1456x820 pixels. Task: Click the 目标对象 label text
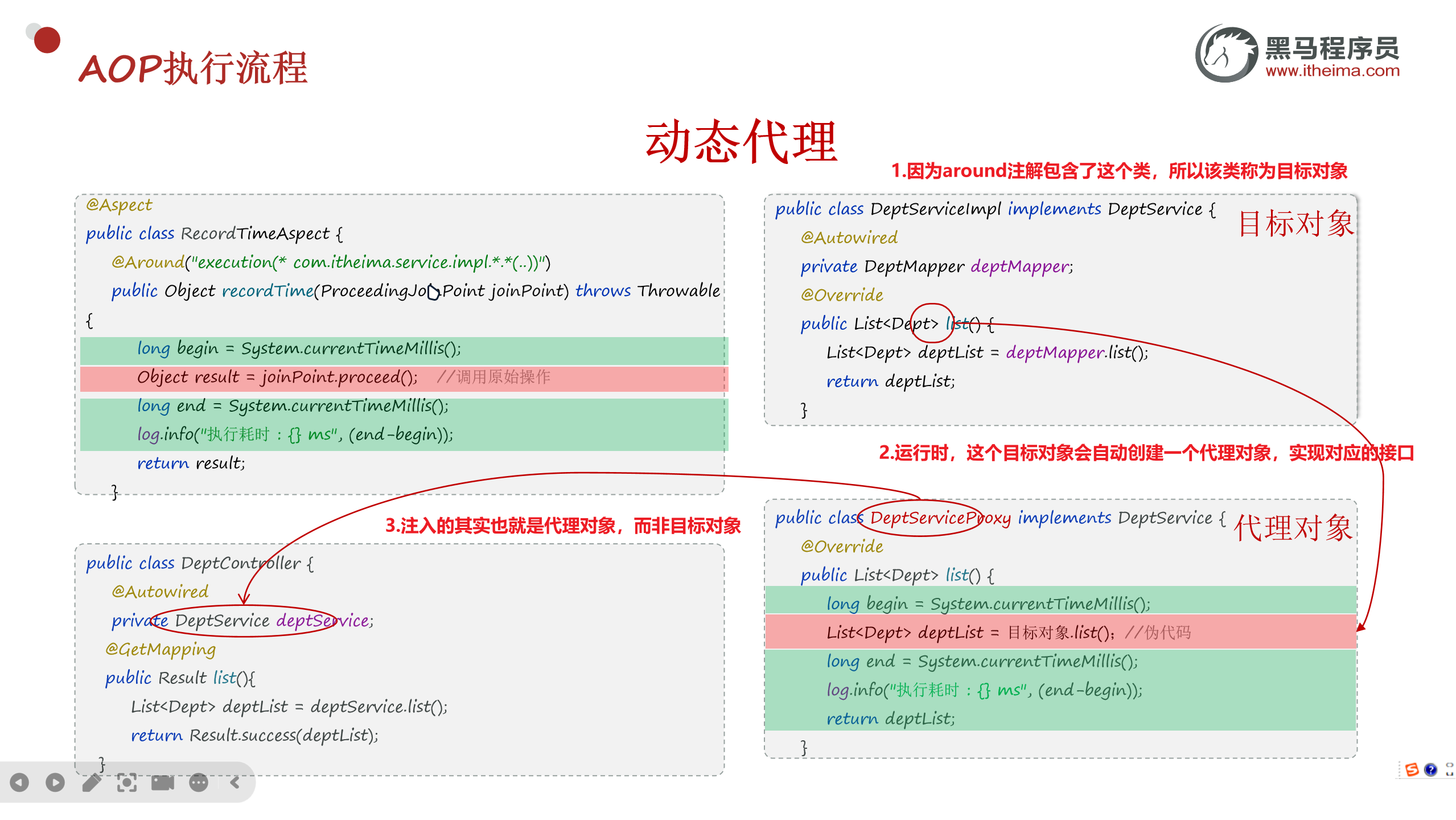pos(1295,223)
